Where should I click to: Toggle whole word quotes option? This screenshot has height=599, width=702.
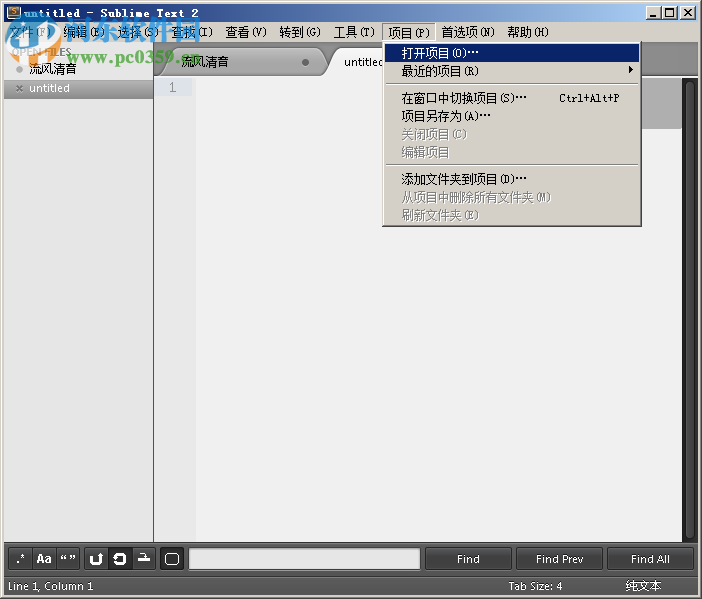coord(68,559)
